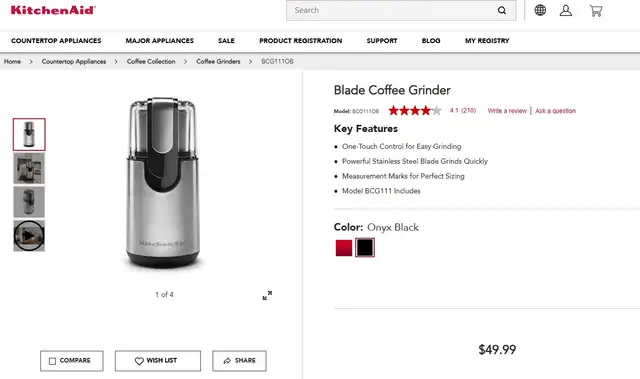View the shopping cart
The width and height of the screenshot is (640, 379).
tap(596, 11)
